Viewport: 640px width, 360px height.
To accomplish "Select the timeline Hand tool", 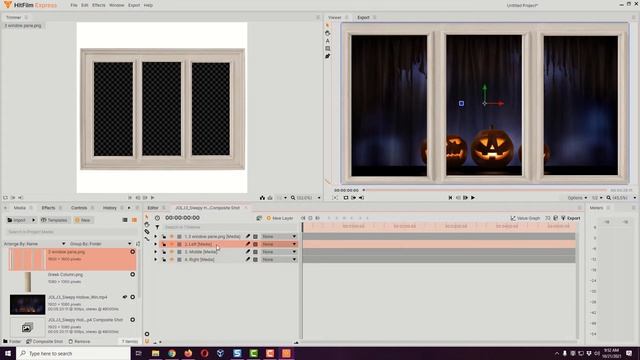I will 147,224.
